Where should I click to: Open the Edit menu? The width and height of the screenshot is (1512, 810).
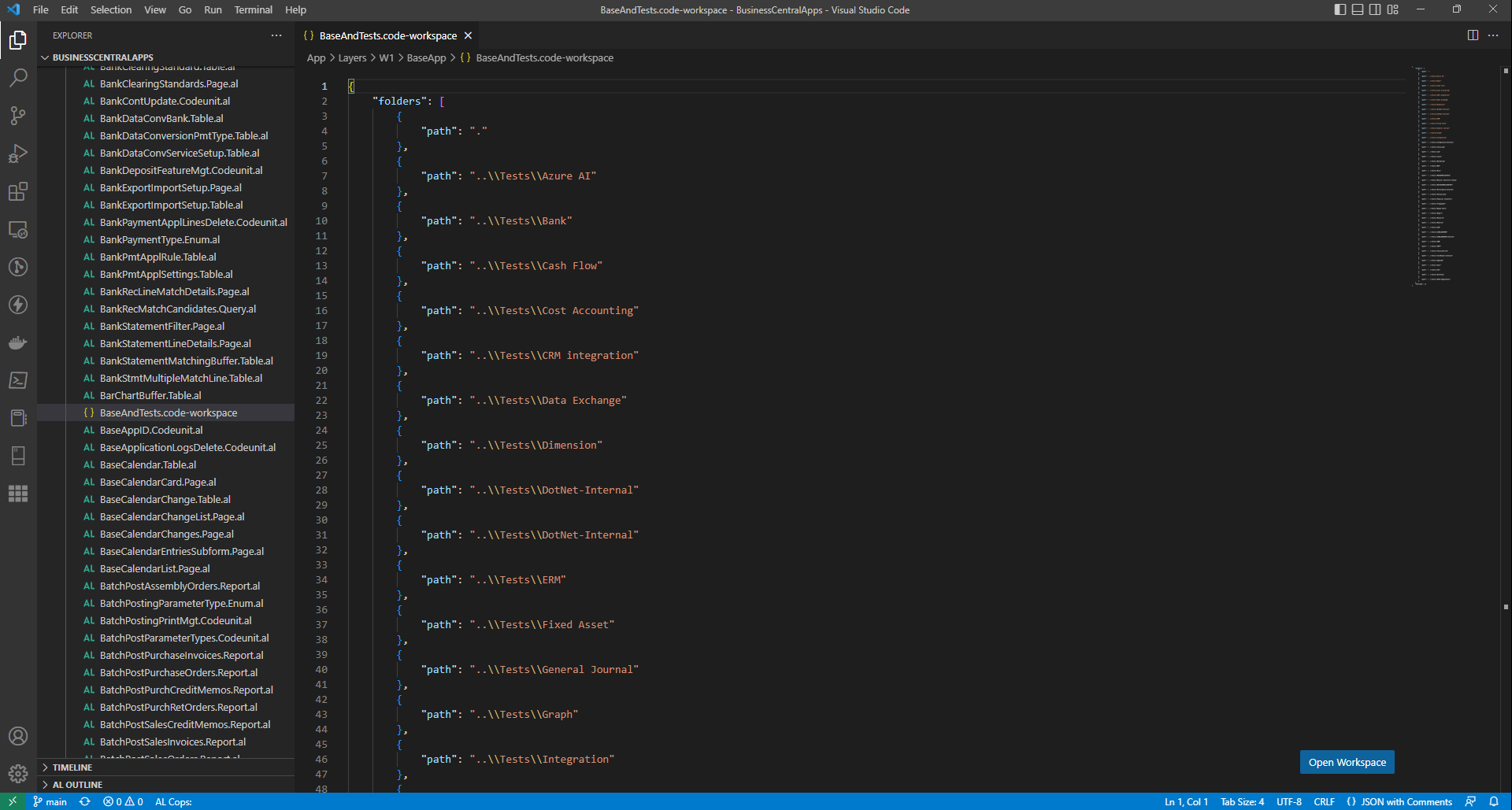click(x=69, y=9)
